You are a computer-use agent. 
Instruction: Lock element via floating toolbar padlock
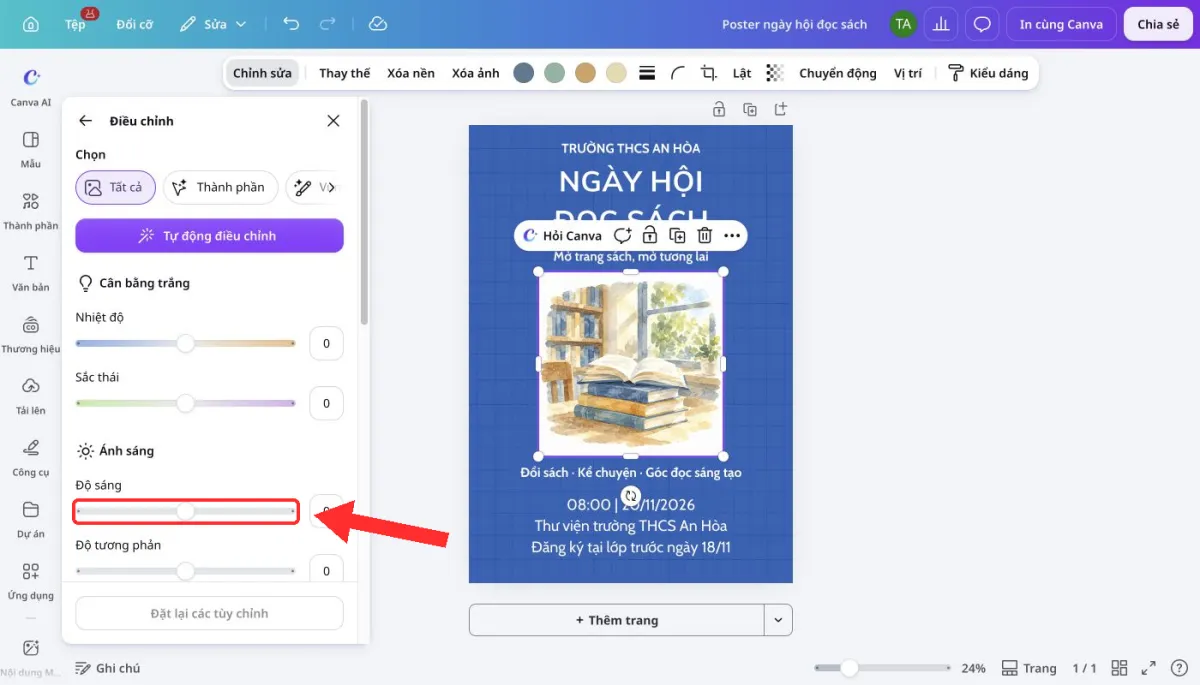point(650,236)
